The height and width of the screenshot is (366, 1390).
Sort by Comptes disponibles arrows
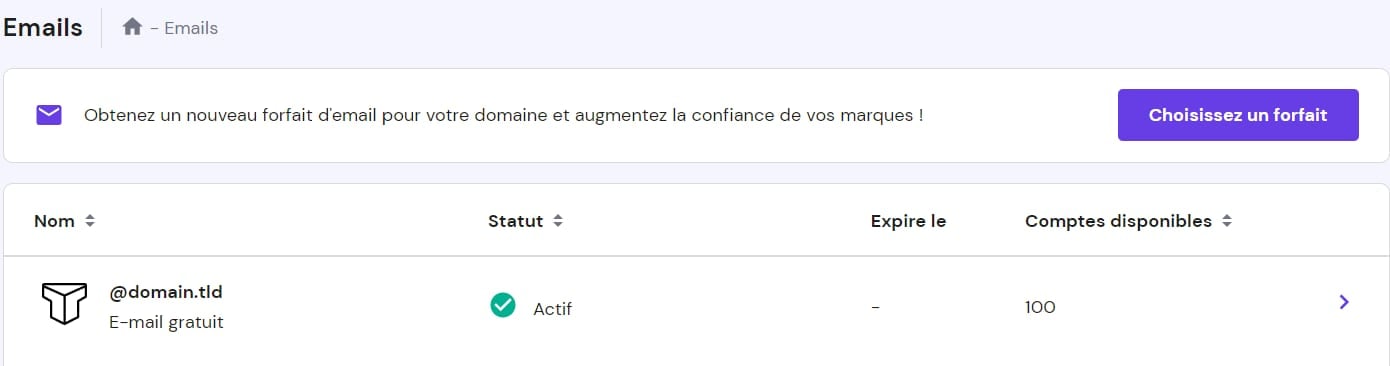coord(1226,221)
